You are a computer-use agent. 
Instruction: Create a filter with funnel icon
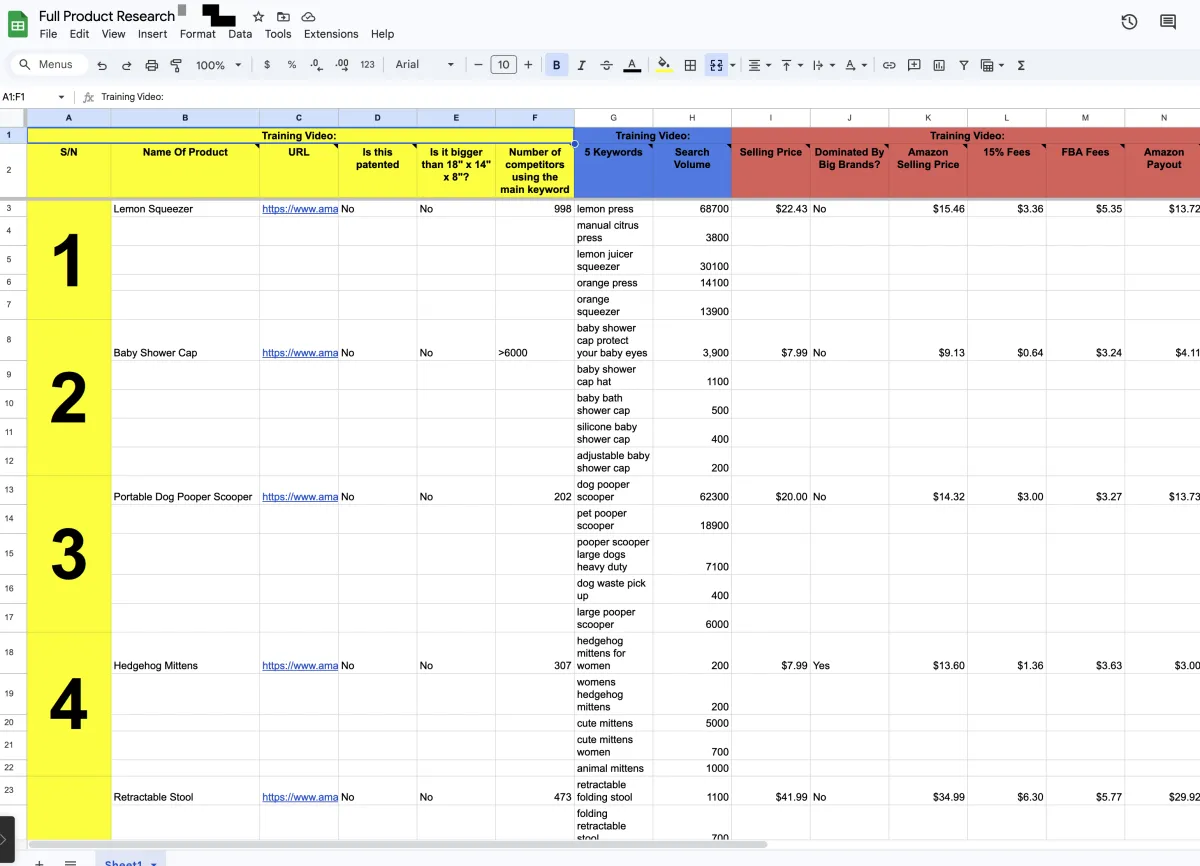click(964, 65)
